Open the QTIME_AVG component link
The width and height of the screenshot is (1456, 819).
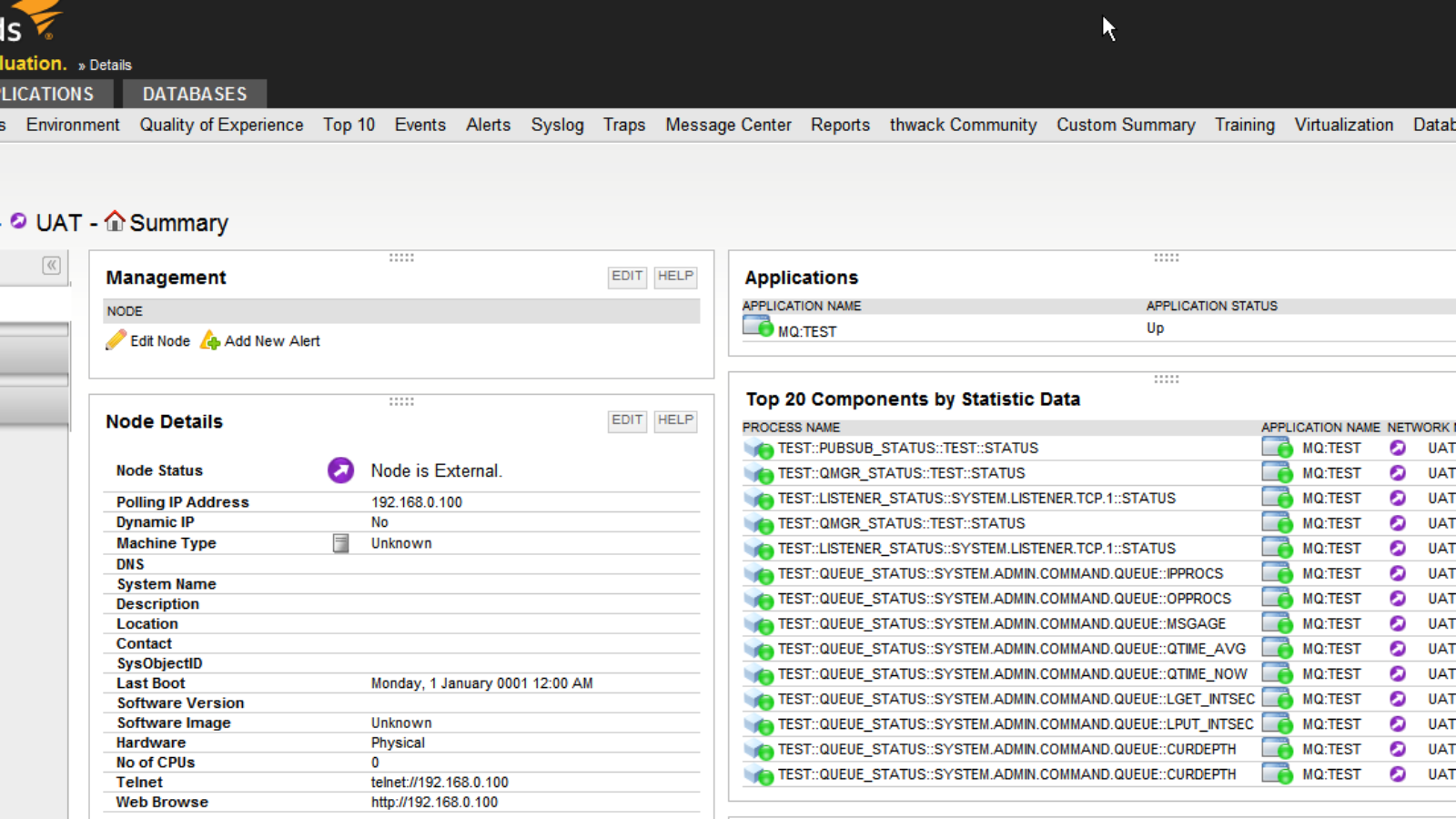(1011, 649)
